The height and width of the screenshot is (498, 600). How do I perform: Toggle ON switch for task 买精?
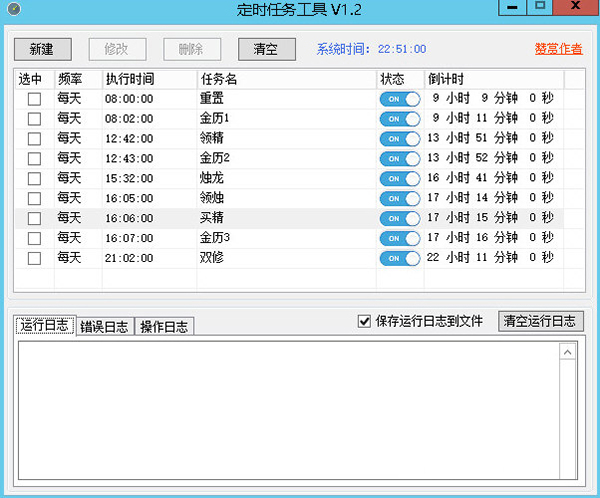tap(400, 219)
